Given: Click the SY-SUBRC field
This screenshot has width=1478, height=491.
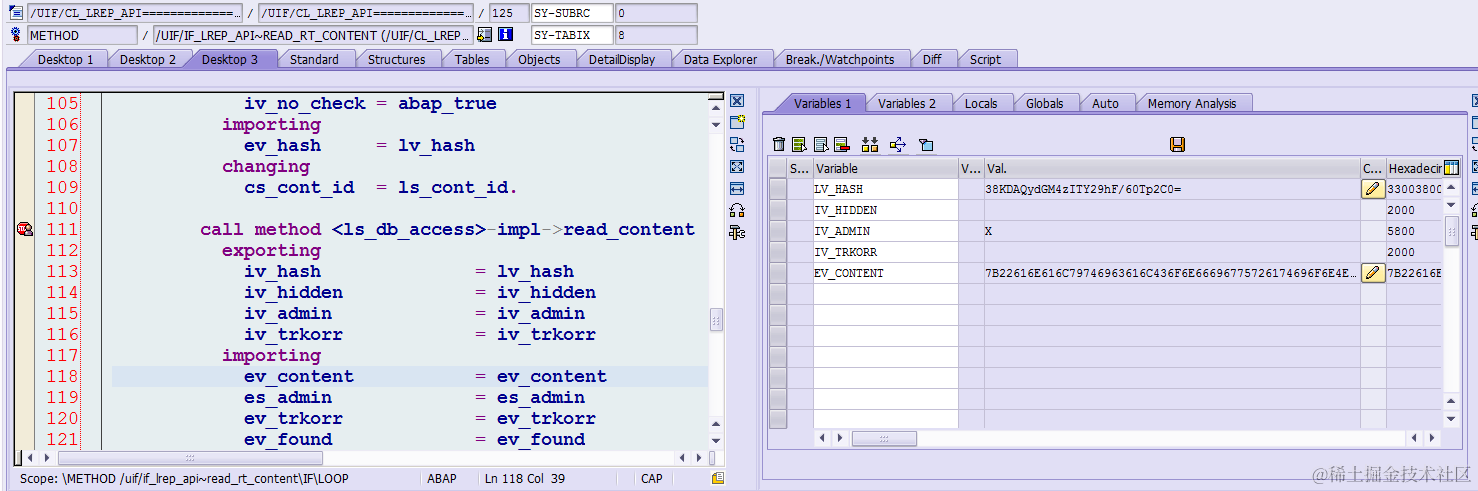Looking at the screenshot, I should 571,13.
